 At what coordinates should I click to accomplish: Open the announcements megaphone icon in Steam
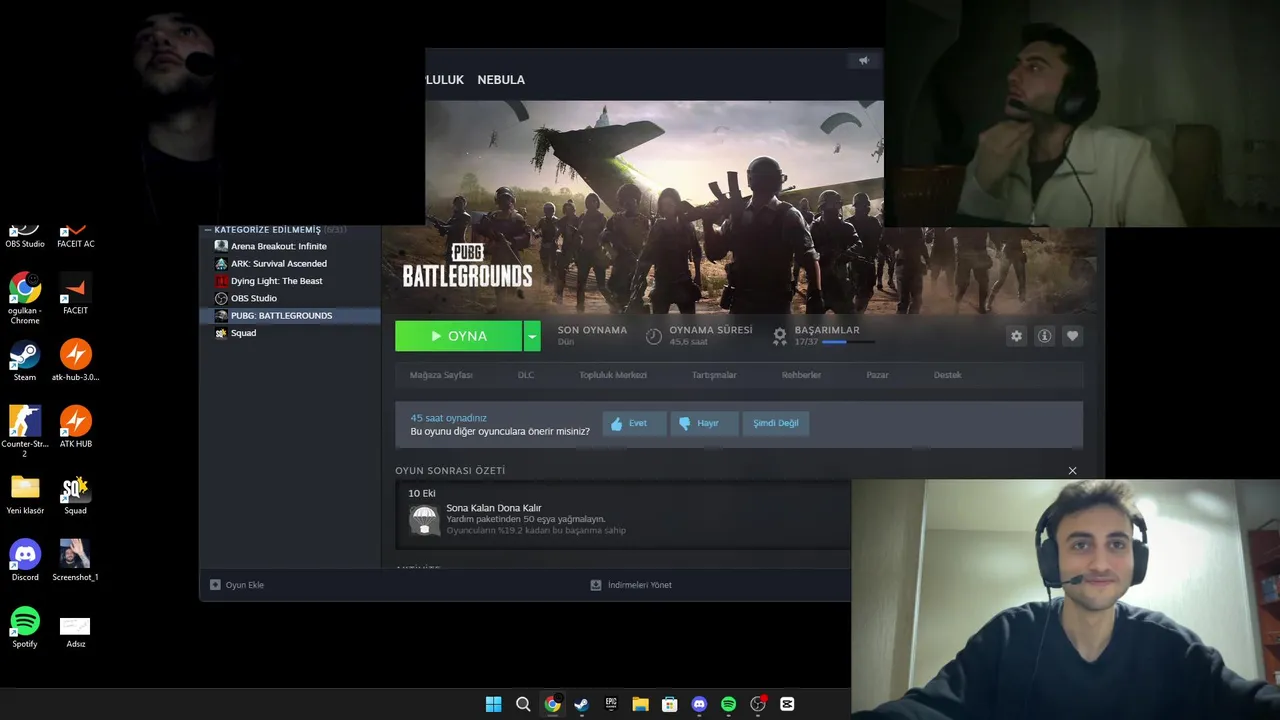tap(864, 60)
